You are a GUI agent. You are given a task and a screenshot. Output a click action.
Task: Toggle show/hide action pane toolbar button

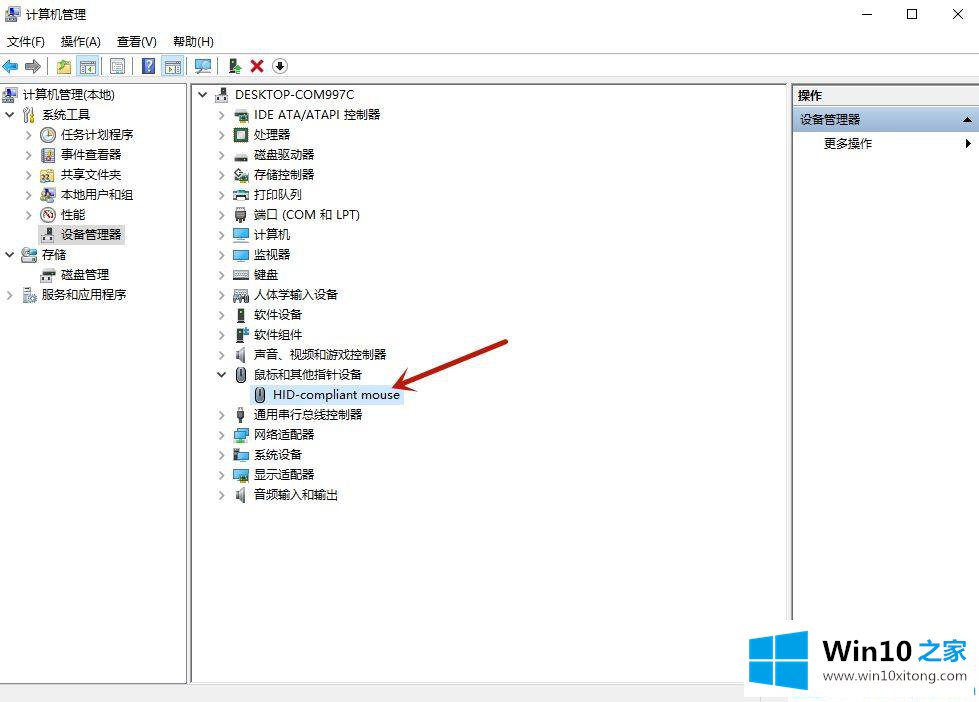point(173,66)
